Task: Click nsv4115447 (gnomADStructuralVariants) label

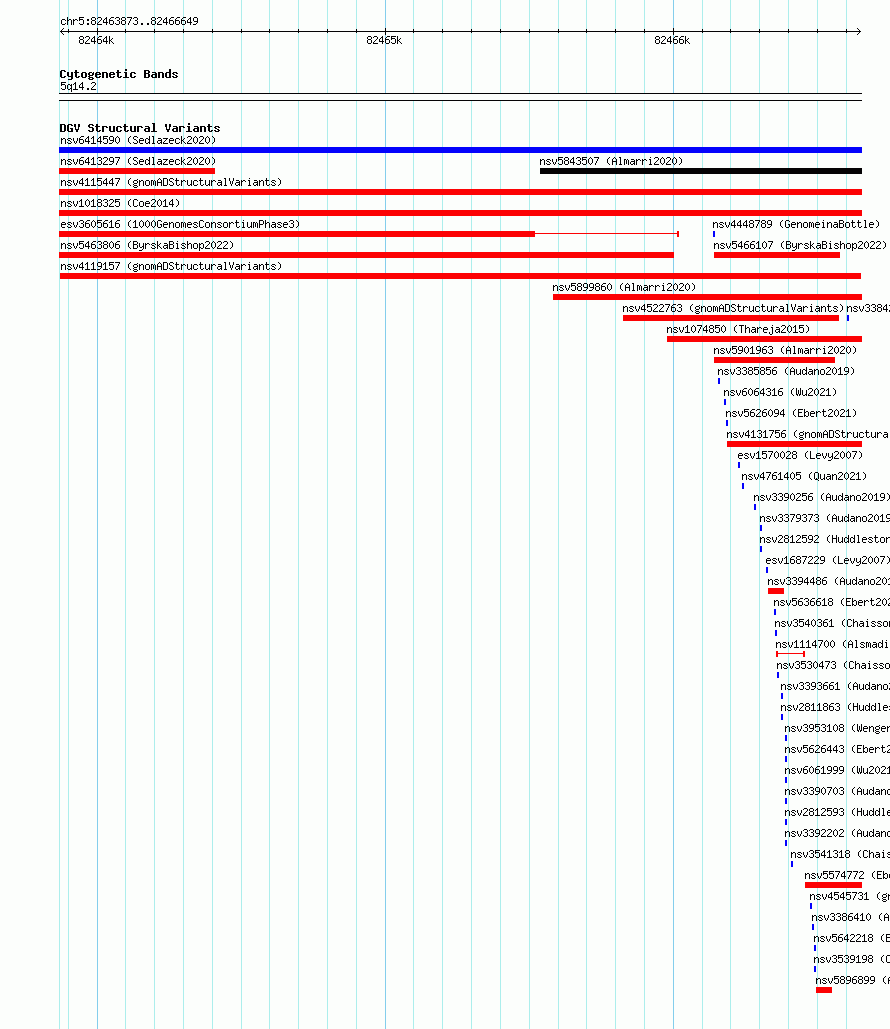Action: tap(171, 182)
